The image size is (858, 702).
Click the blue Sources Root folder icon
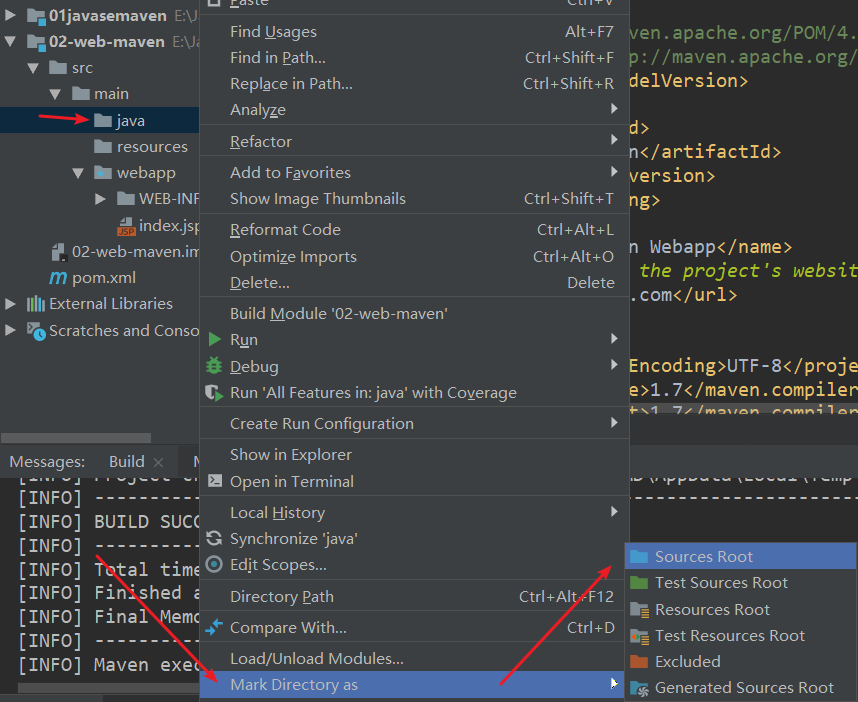click(x=639, y=557)
